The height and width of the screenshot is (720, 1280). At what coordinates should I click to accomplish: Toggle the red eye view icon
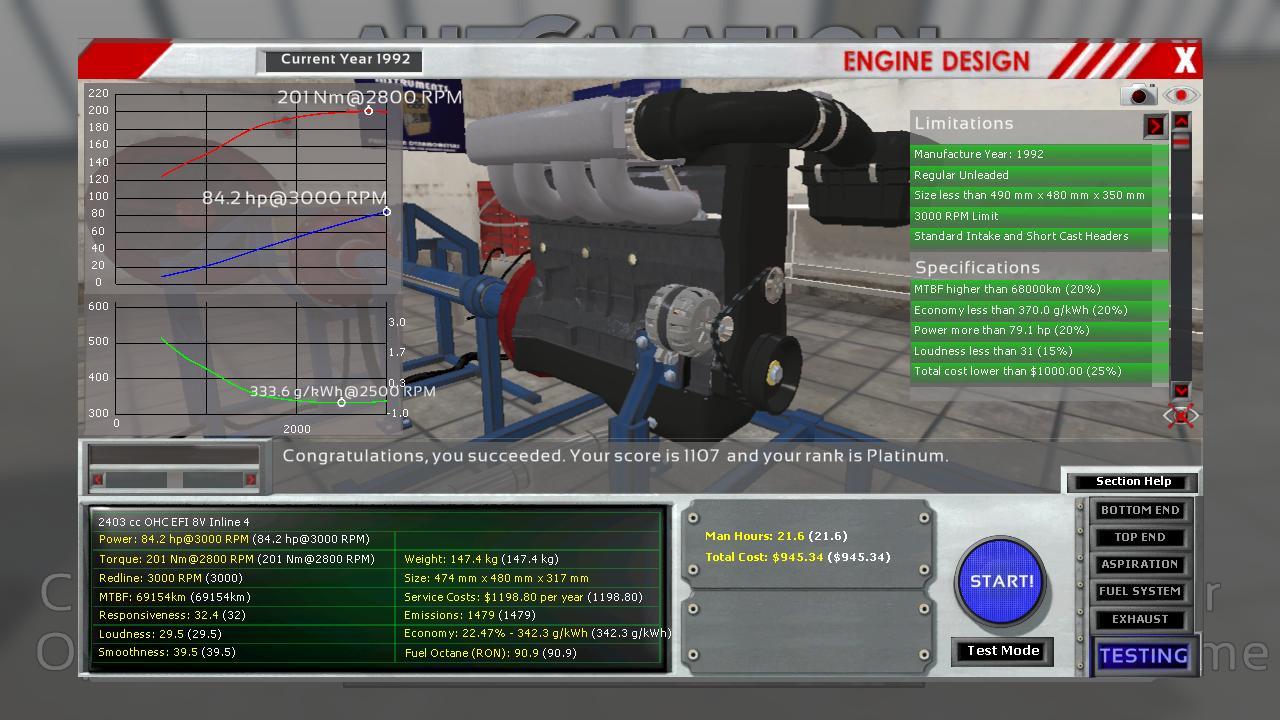click(1181, 95)
